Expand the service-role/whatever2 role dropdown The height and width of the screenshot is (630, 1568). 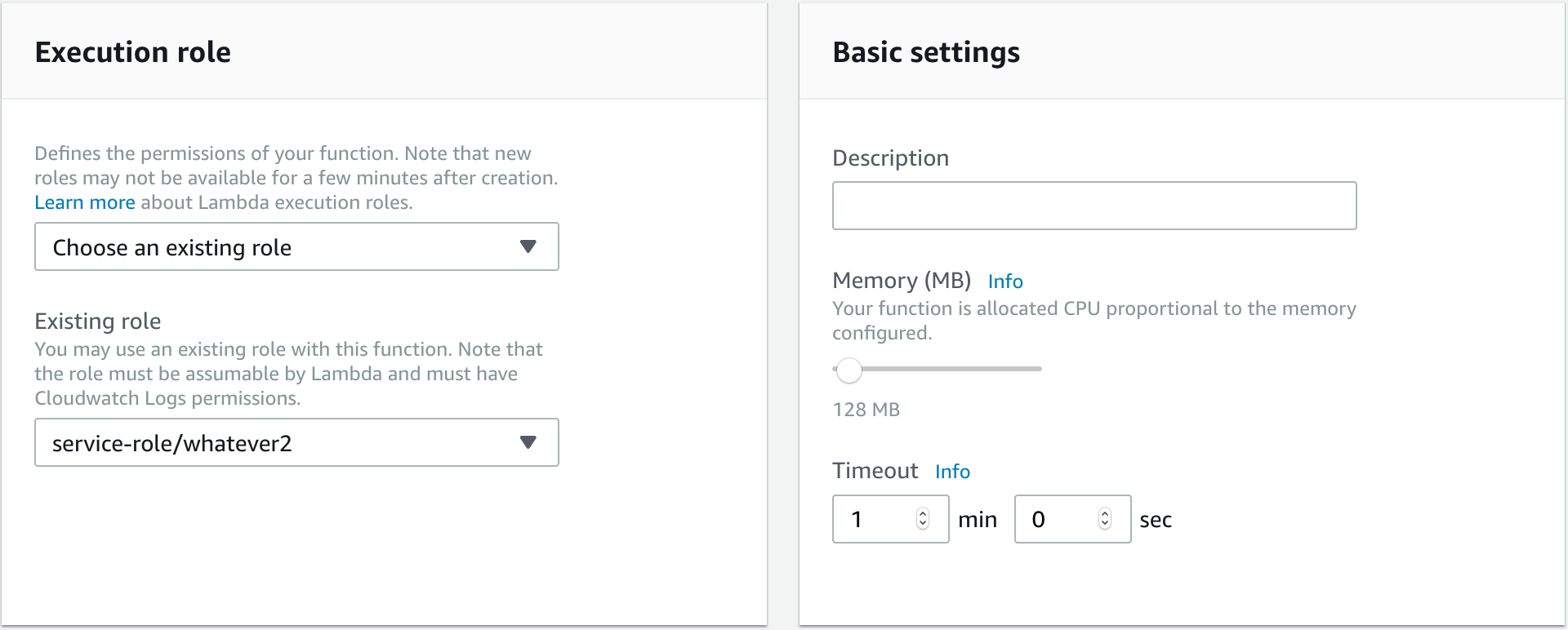[x=296, y=442]
